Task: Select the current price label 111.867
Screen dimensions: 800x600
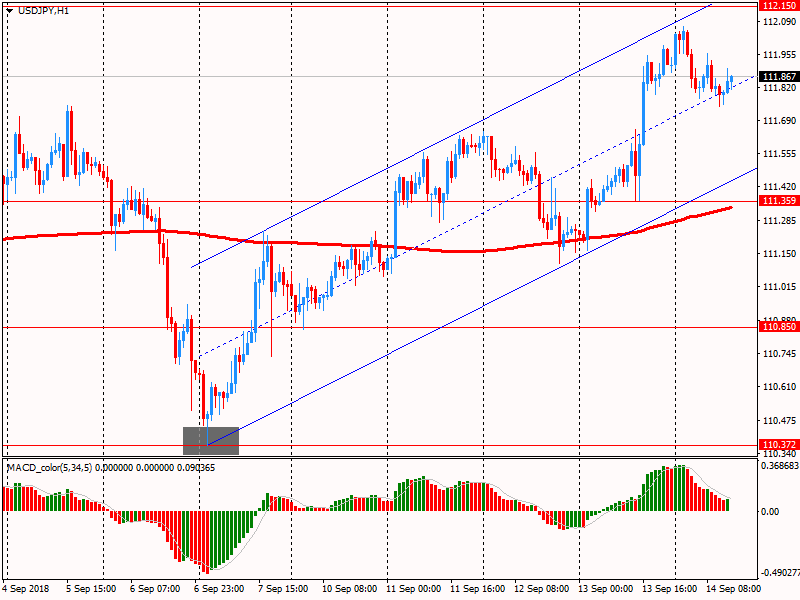Action: tap(779, 77)
